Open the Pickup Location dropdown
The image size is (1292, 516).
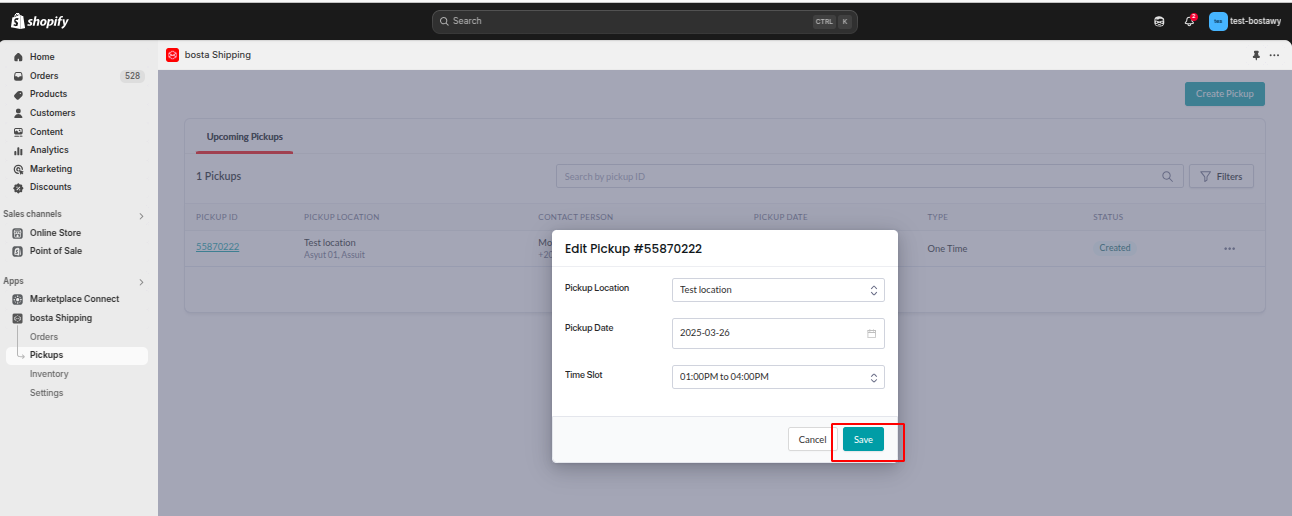[778, 290]
